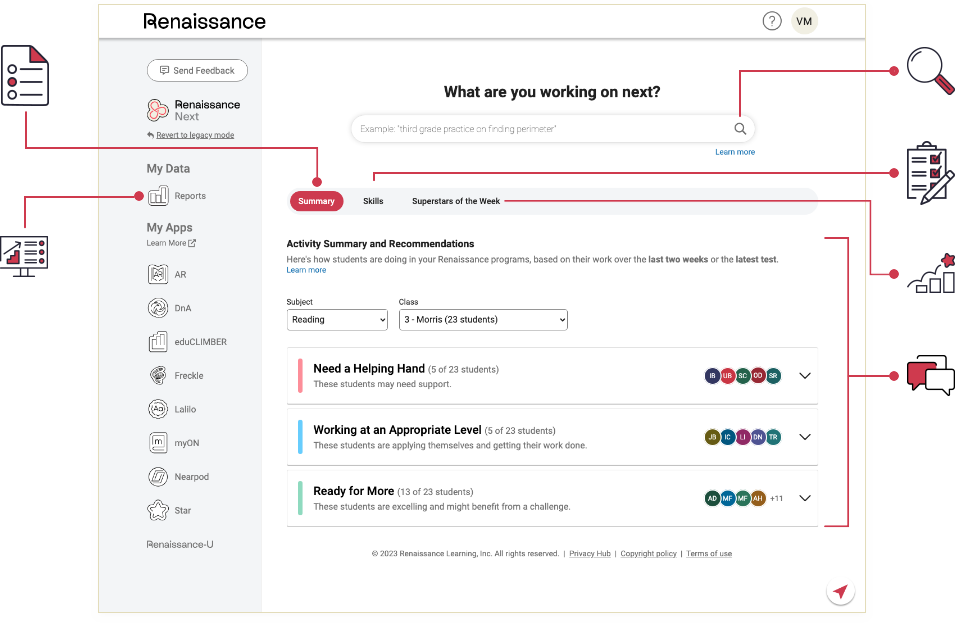Image resolution: width=955 pixels, height=623 pixels.
Task: Open the myON app icon
Action: pyautogui.click(x=158, y=443)
